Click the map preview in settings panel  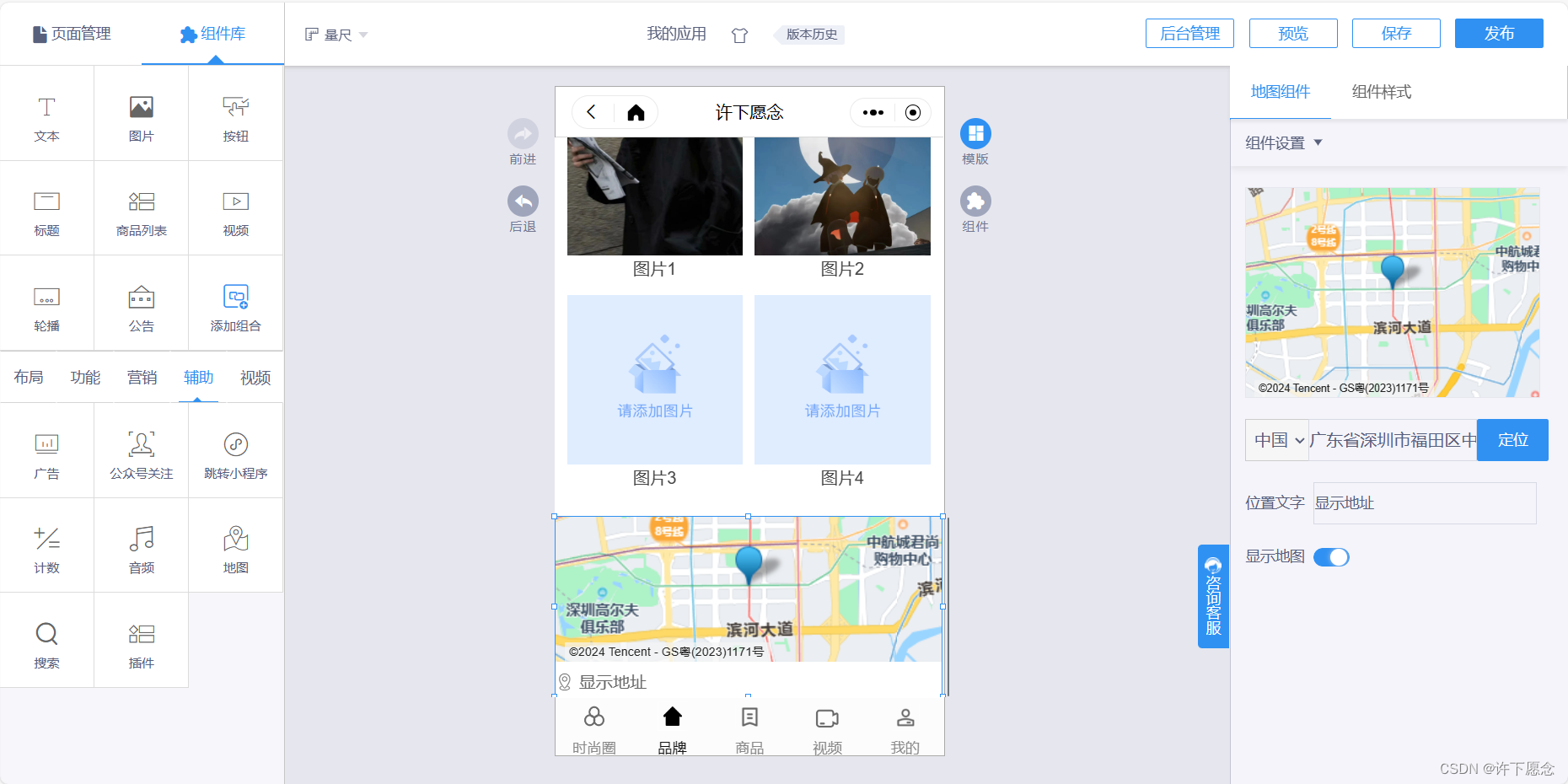point(1393,293)
